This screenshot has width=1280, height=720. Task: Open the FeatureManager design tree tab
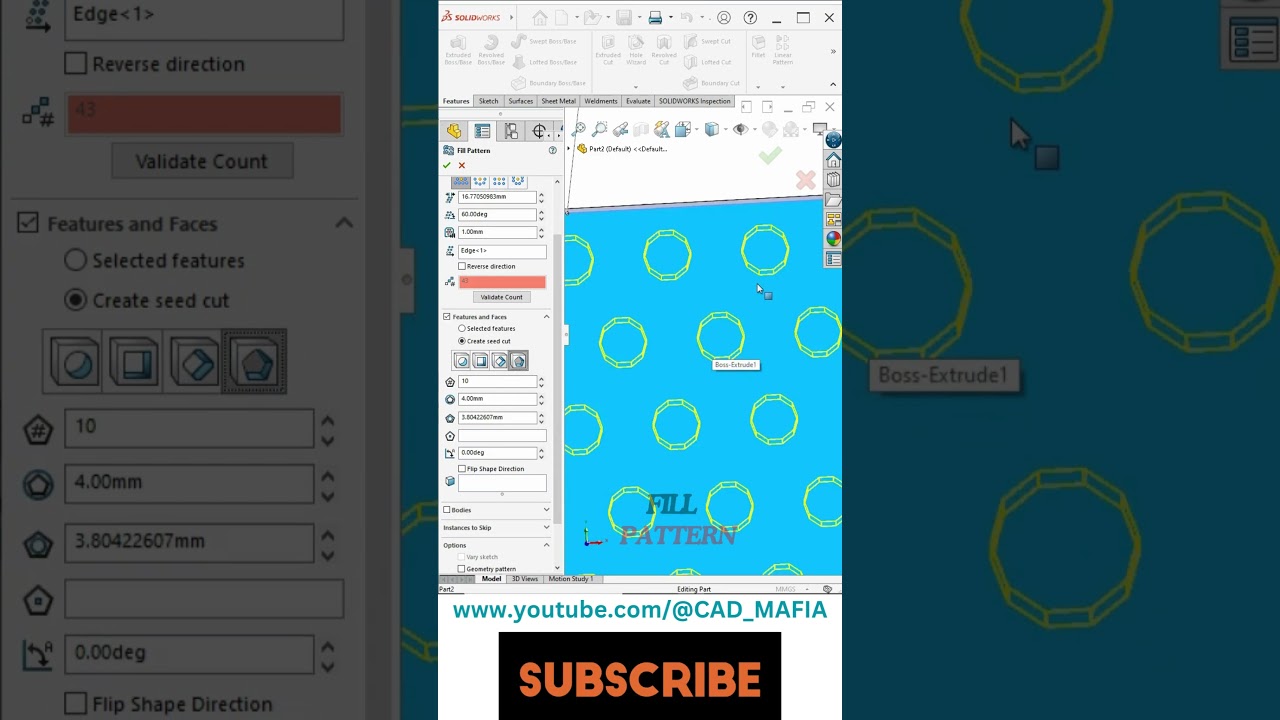point(454,131)
